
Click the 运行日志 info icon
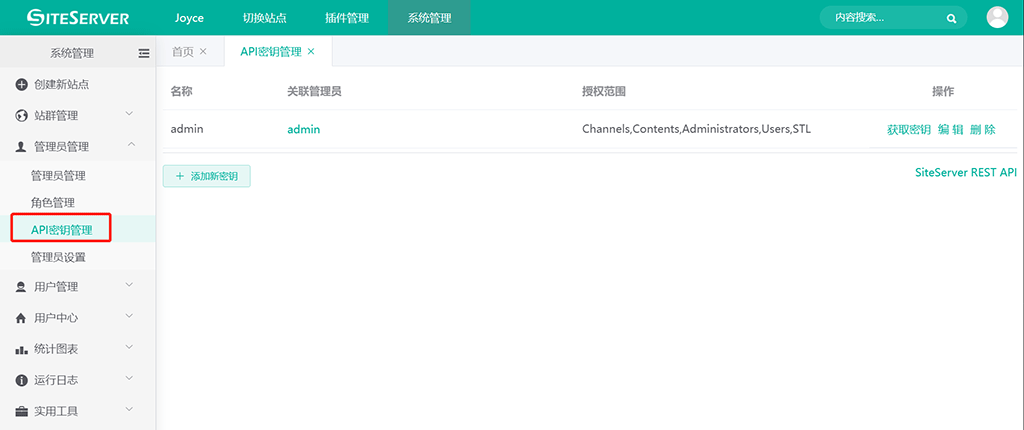pos(21,380)
